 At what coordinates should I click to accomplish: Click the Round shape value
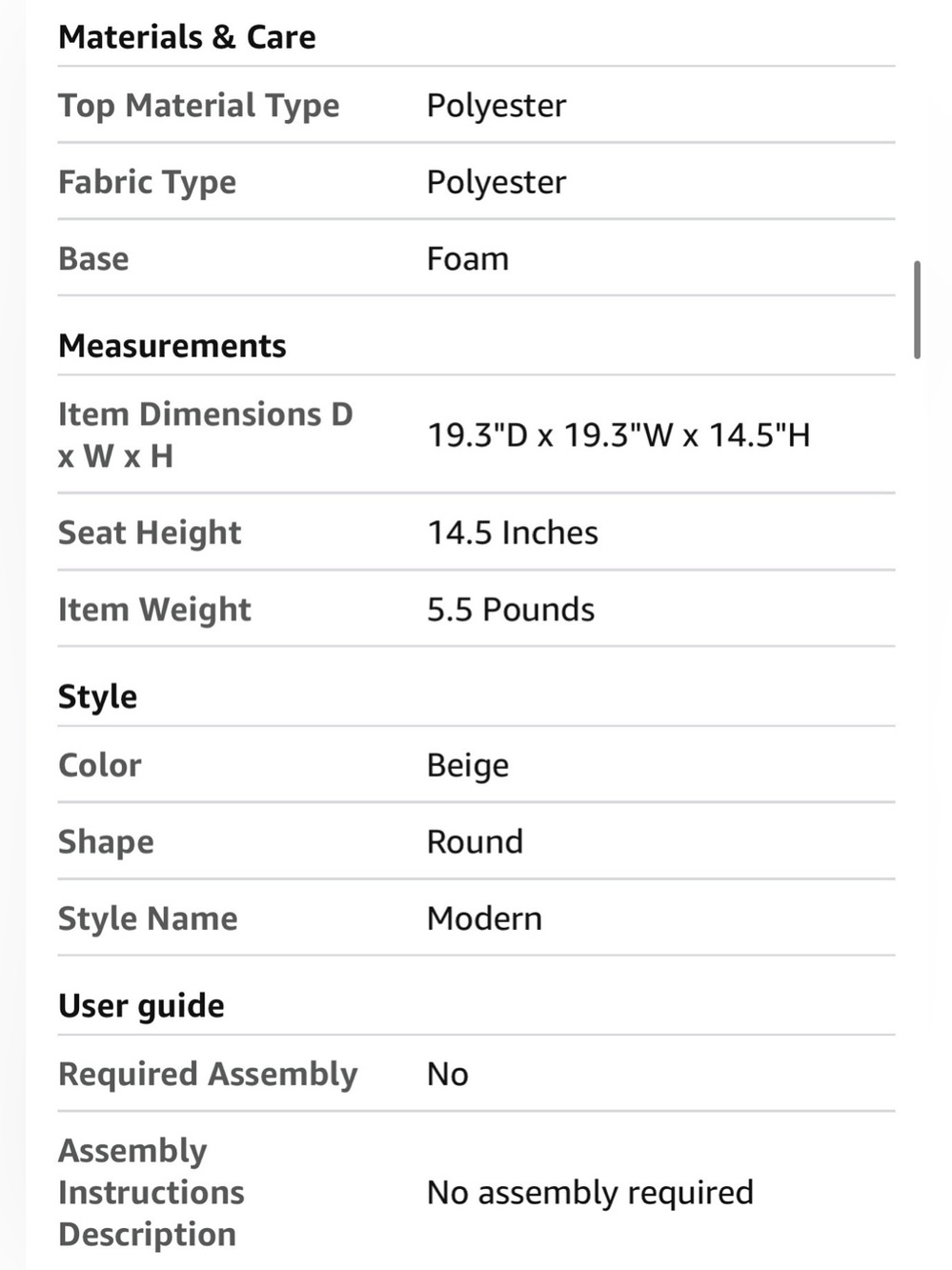tap(475, 841)
